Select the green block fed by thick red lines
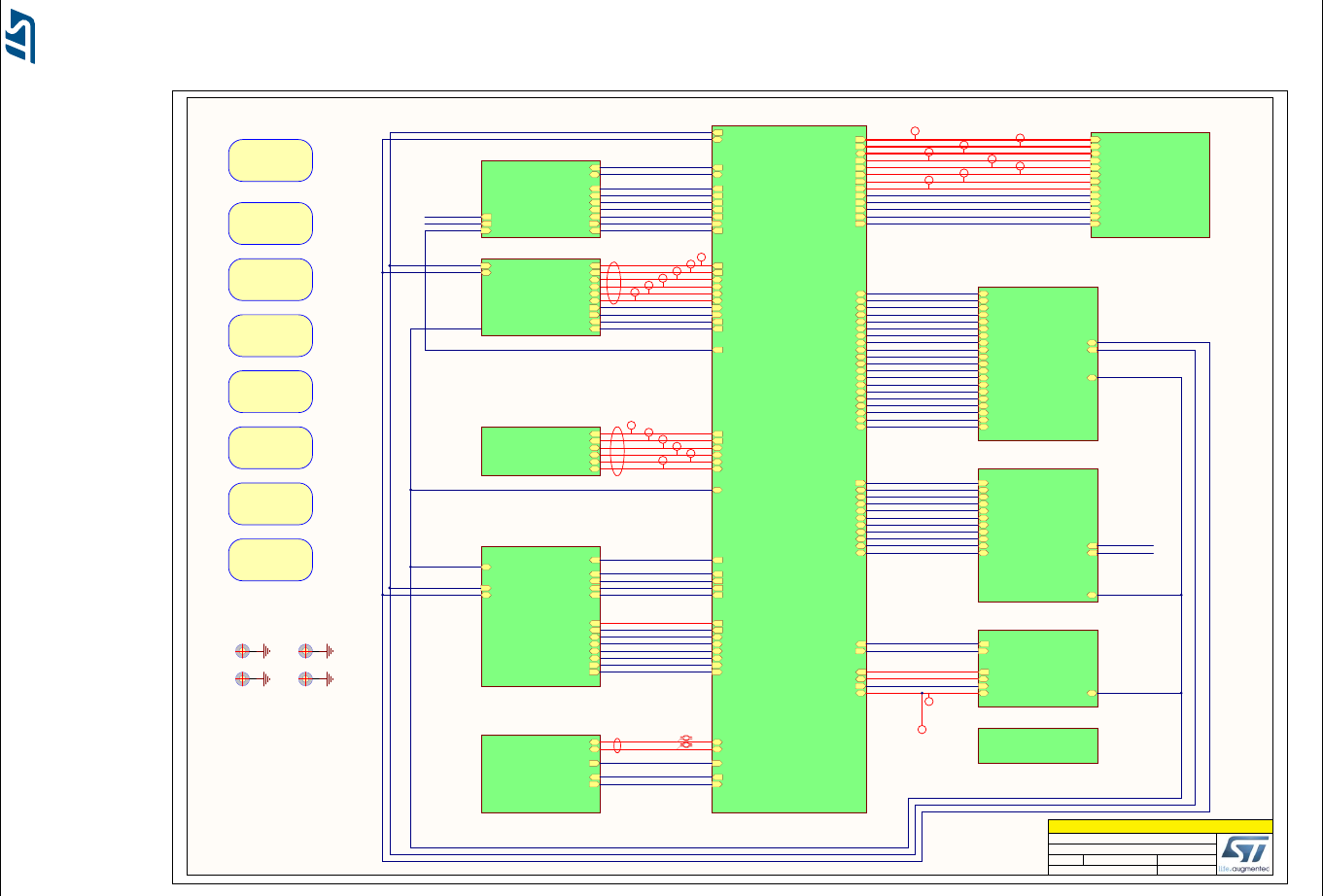The width and height of the screenshot is (1323, 896). [x=1150, y=185]
